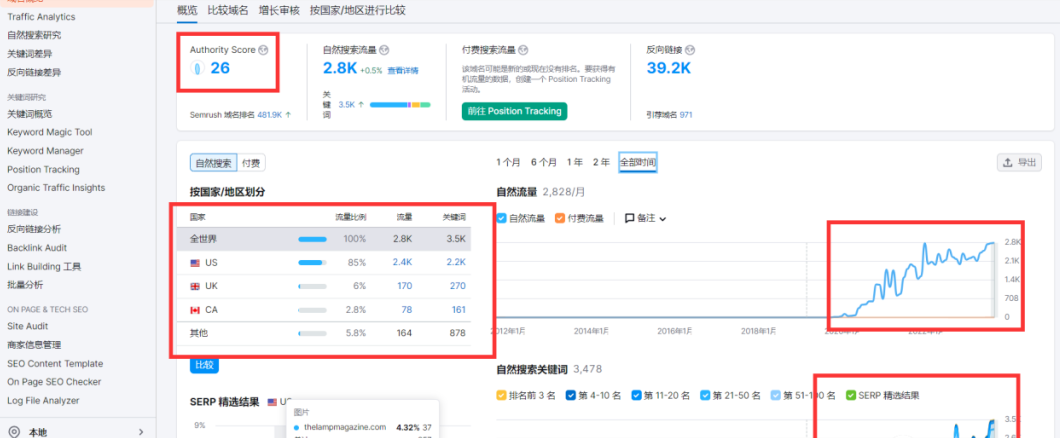The height and width of the screenshot is (438, 1060).
Task: Toggle the 自然流量 checkbox
Action: (x=502, y=218)
